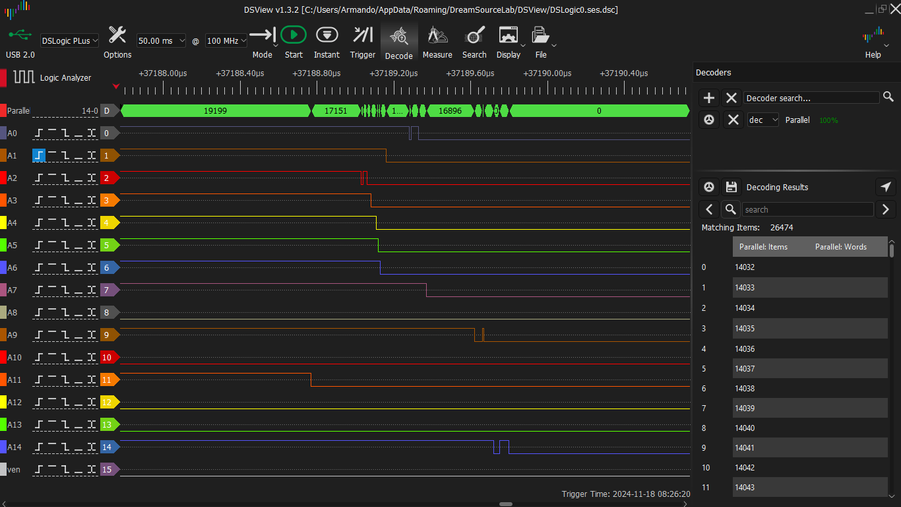901x507 pixels.
Task: Go to next search result arrow
Action: (885, 209)
